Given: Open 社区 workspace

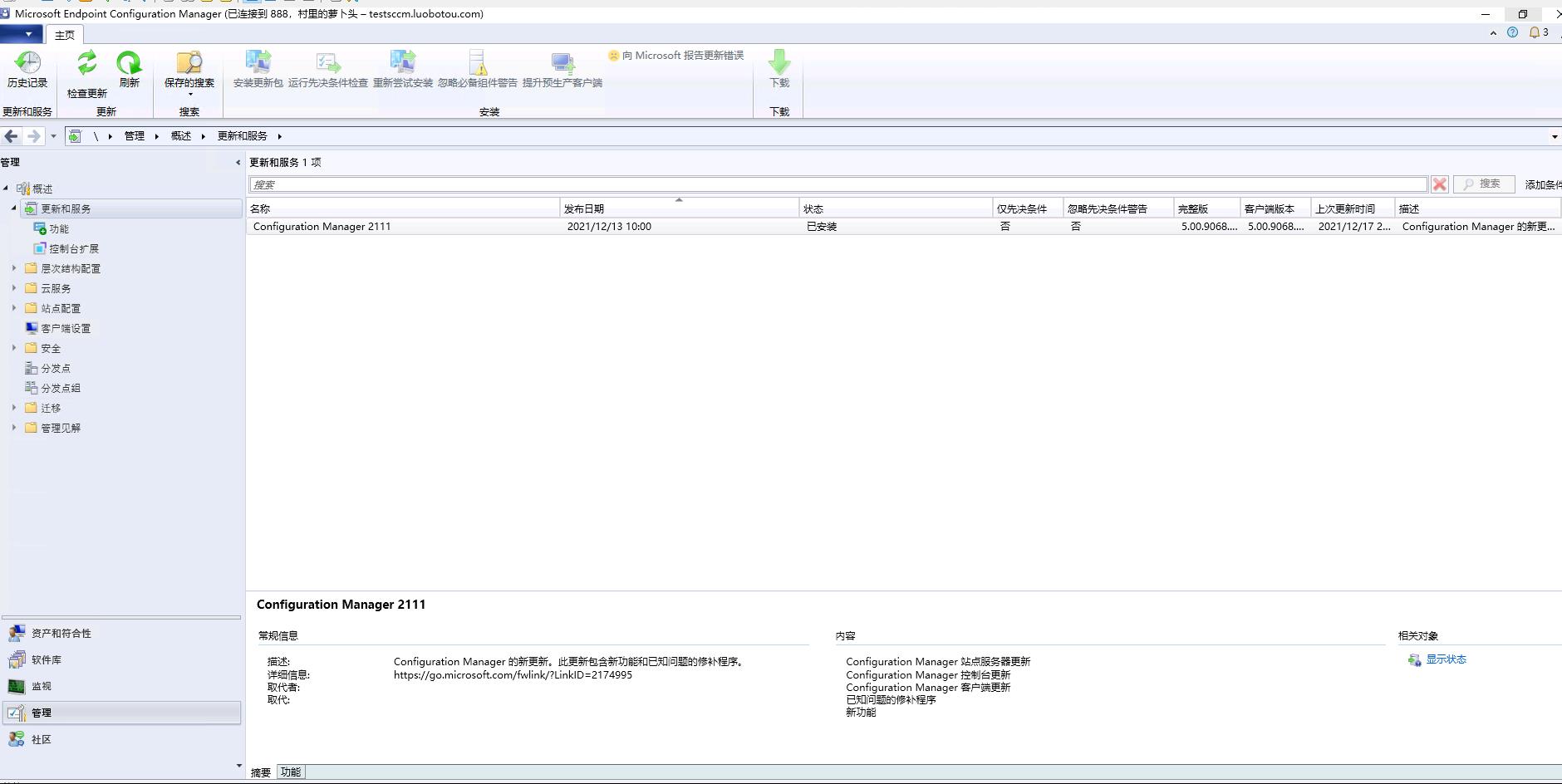Looking at the screenshot, I should click(x=122, y=739).
